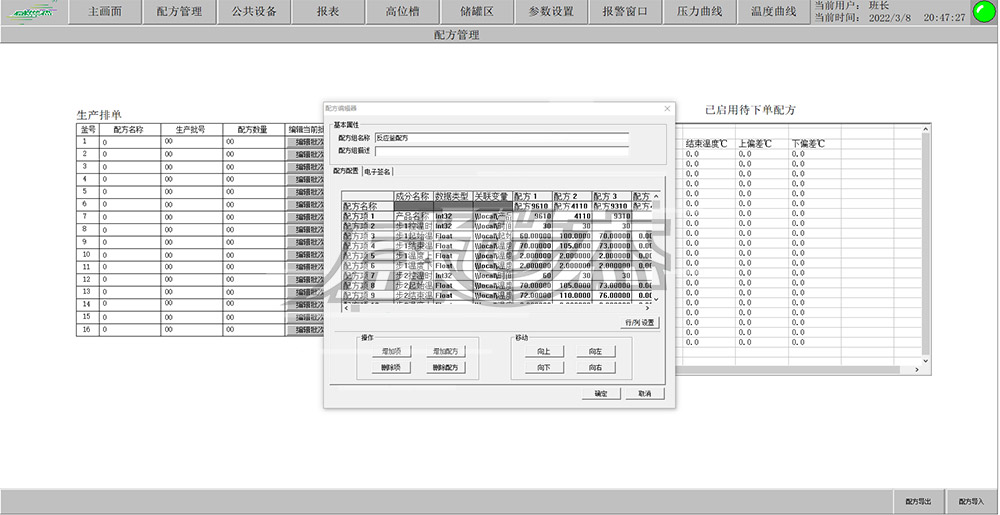This screenshot has width=1000, height=515.
Task: Click the green status indicator light
Action: (983, 13)
